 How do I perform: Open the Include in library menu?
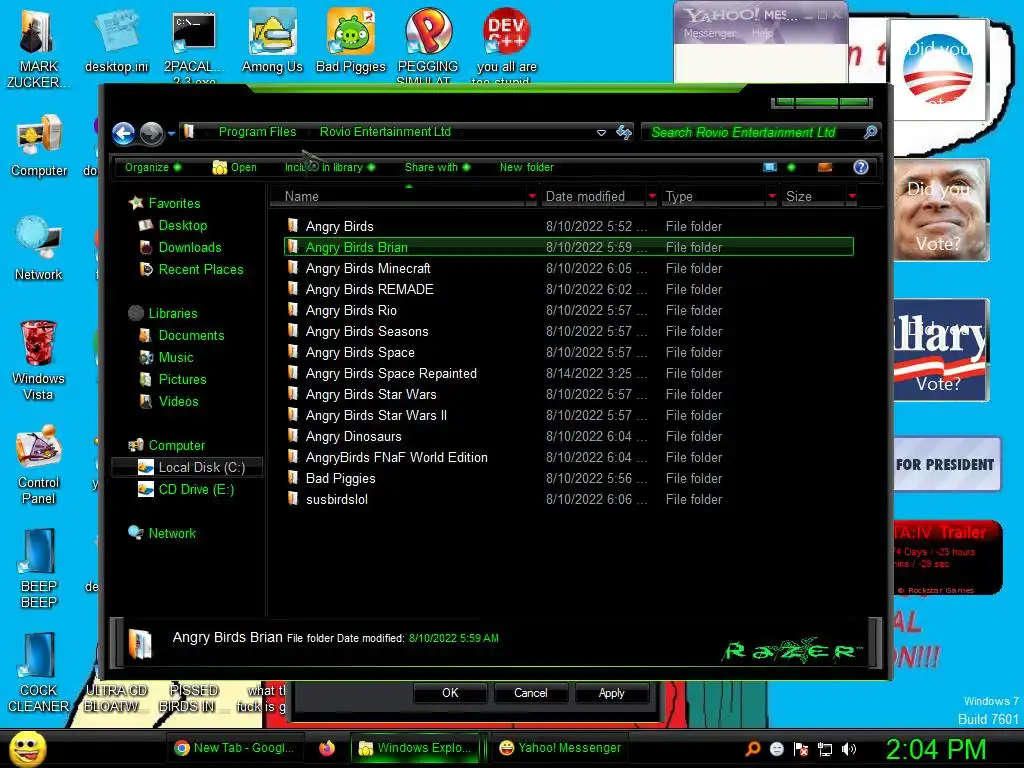coord(330,167)
